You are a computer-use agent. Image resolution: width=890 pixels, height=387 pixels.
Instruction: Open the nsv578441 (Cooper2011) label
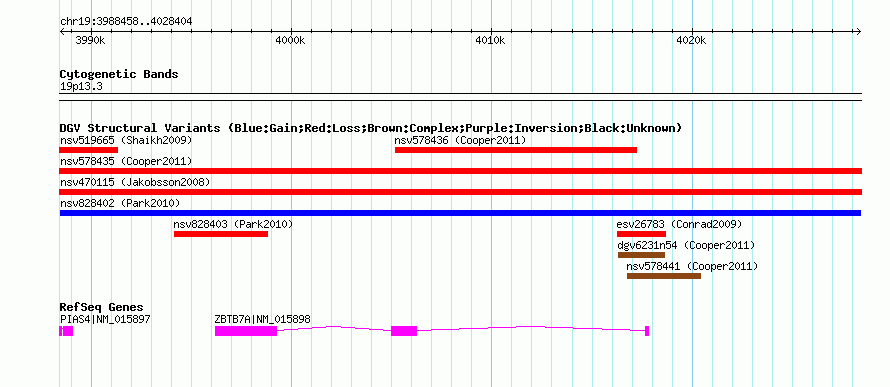(692, 266)
